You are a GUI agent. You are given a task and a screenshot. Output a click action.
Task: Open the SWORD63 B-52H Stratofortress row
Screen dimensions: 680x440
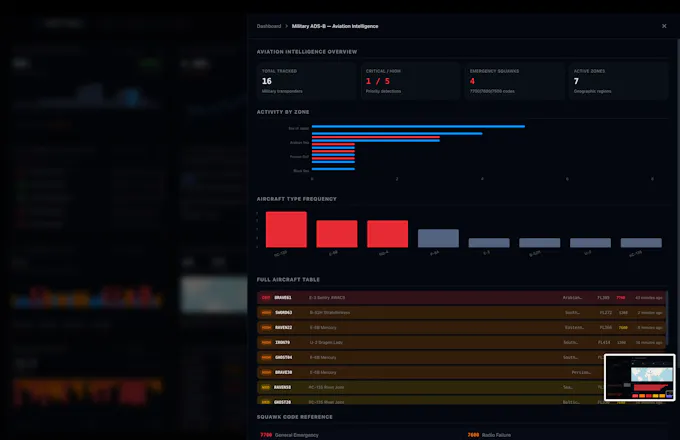(461, 313)
